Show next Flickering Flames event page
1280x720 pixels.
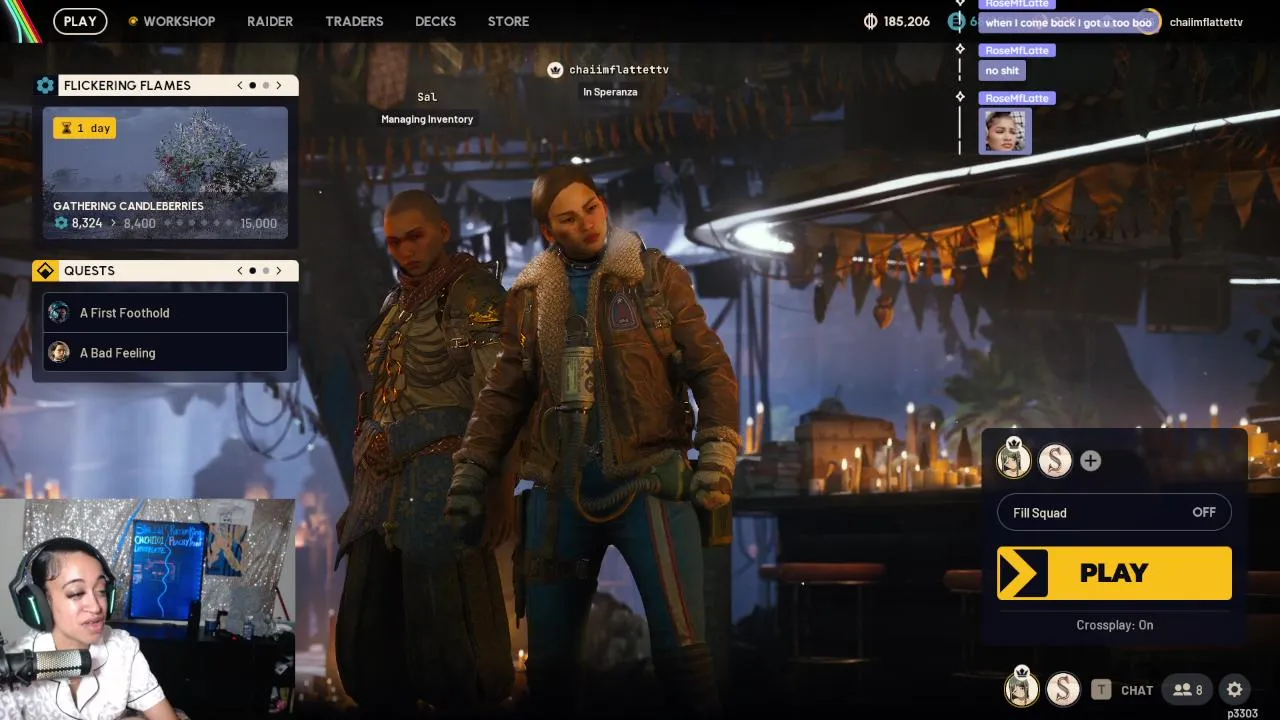pyautogui.click(x=279, y=85)
